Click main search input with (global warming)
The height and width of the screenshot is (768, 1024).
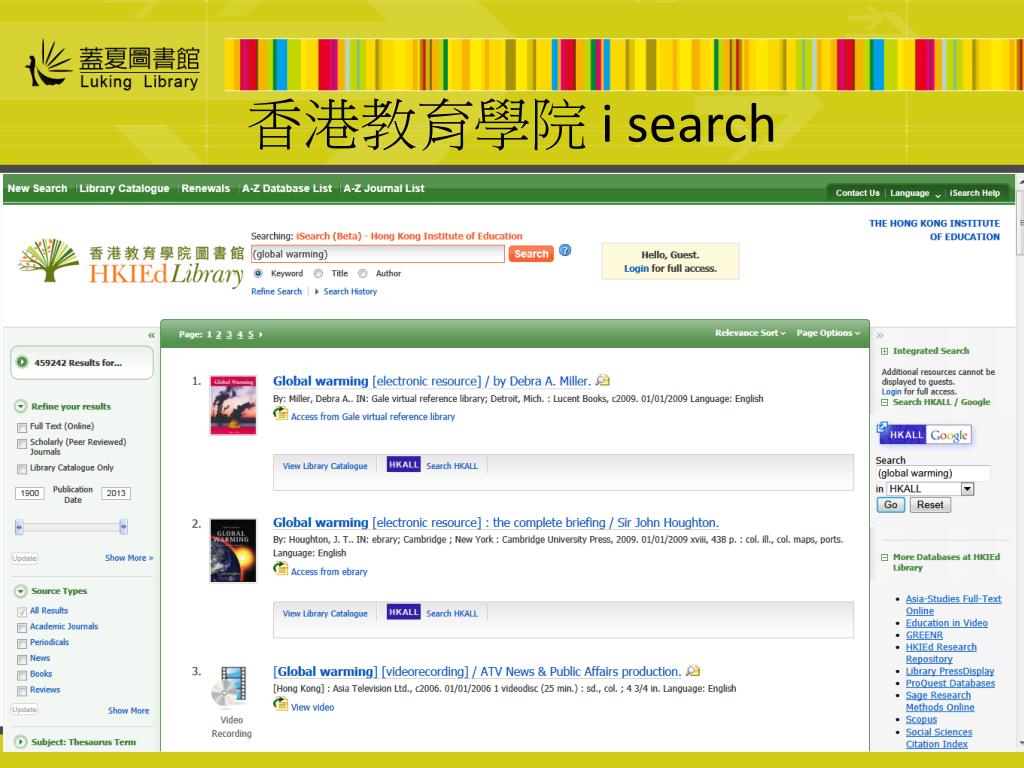click(377, 254)
